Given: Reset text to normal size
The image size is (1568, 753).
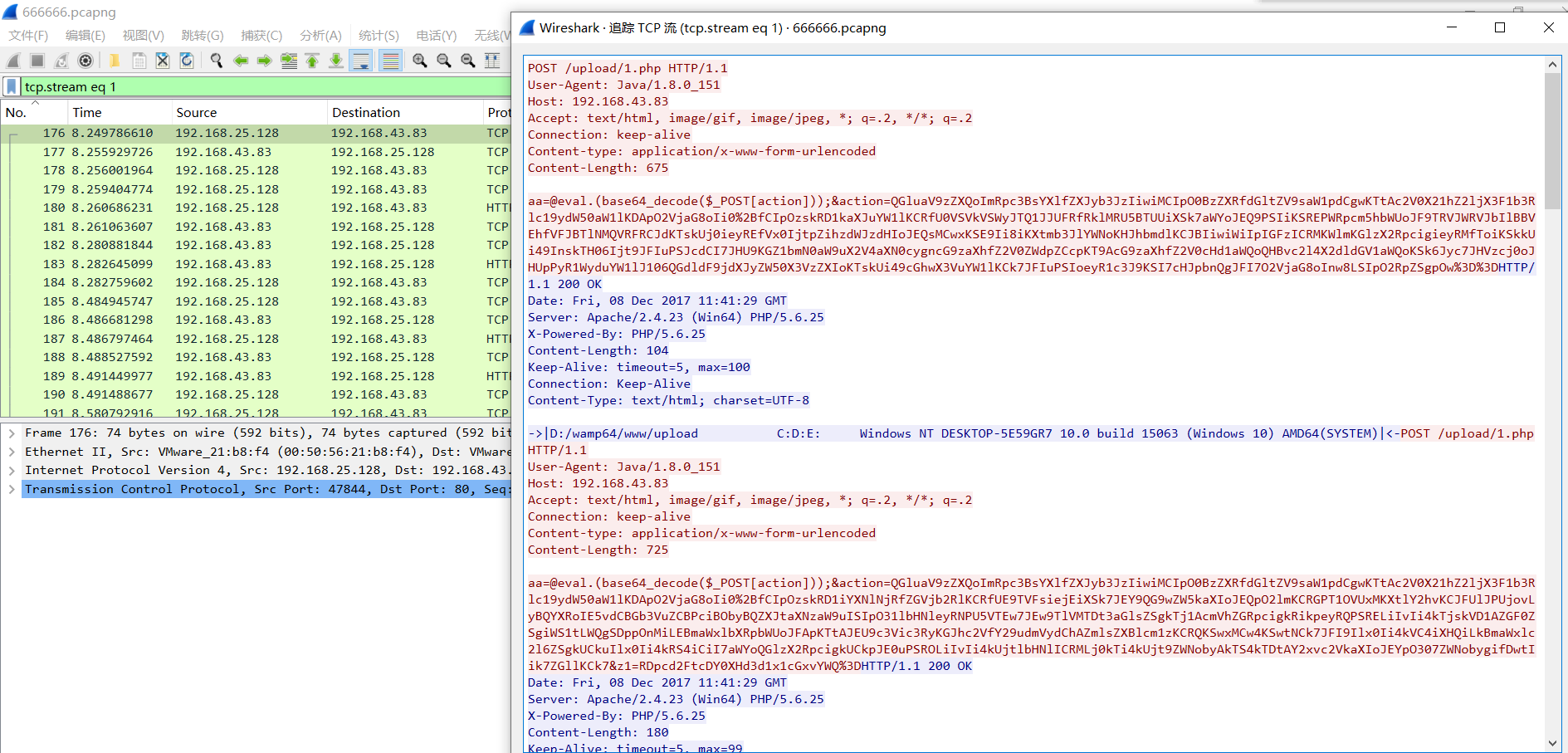Looking at the screenshot, I should point(468,61).
